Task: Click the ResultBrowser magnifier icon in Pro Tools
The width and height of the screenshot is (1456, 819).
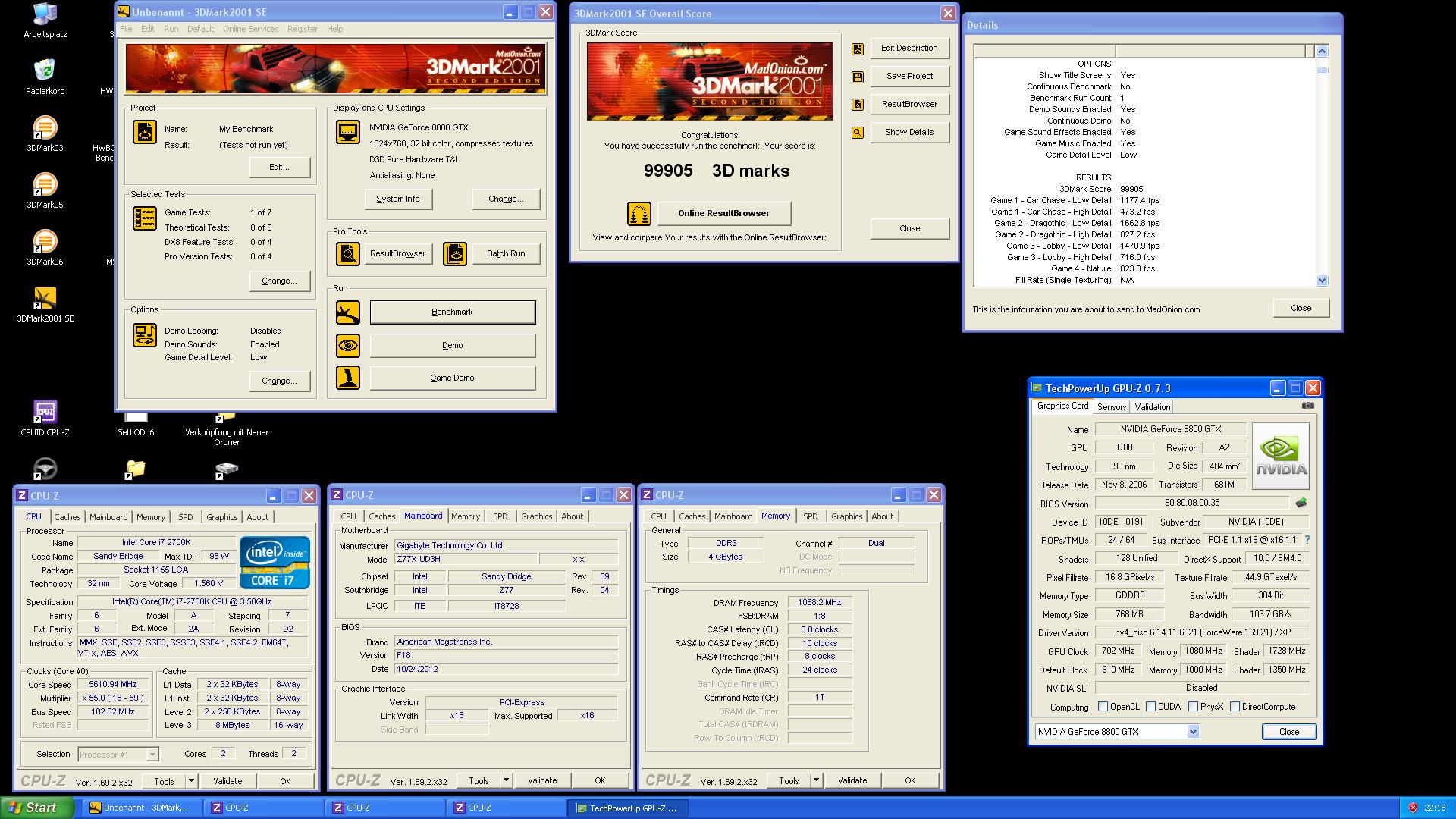Action: [x=348, y=254]
